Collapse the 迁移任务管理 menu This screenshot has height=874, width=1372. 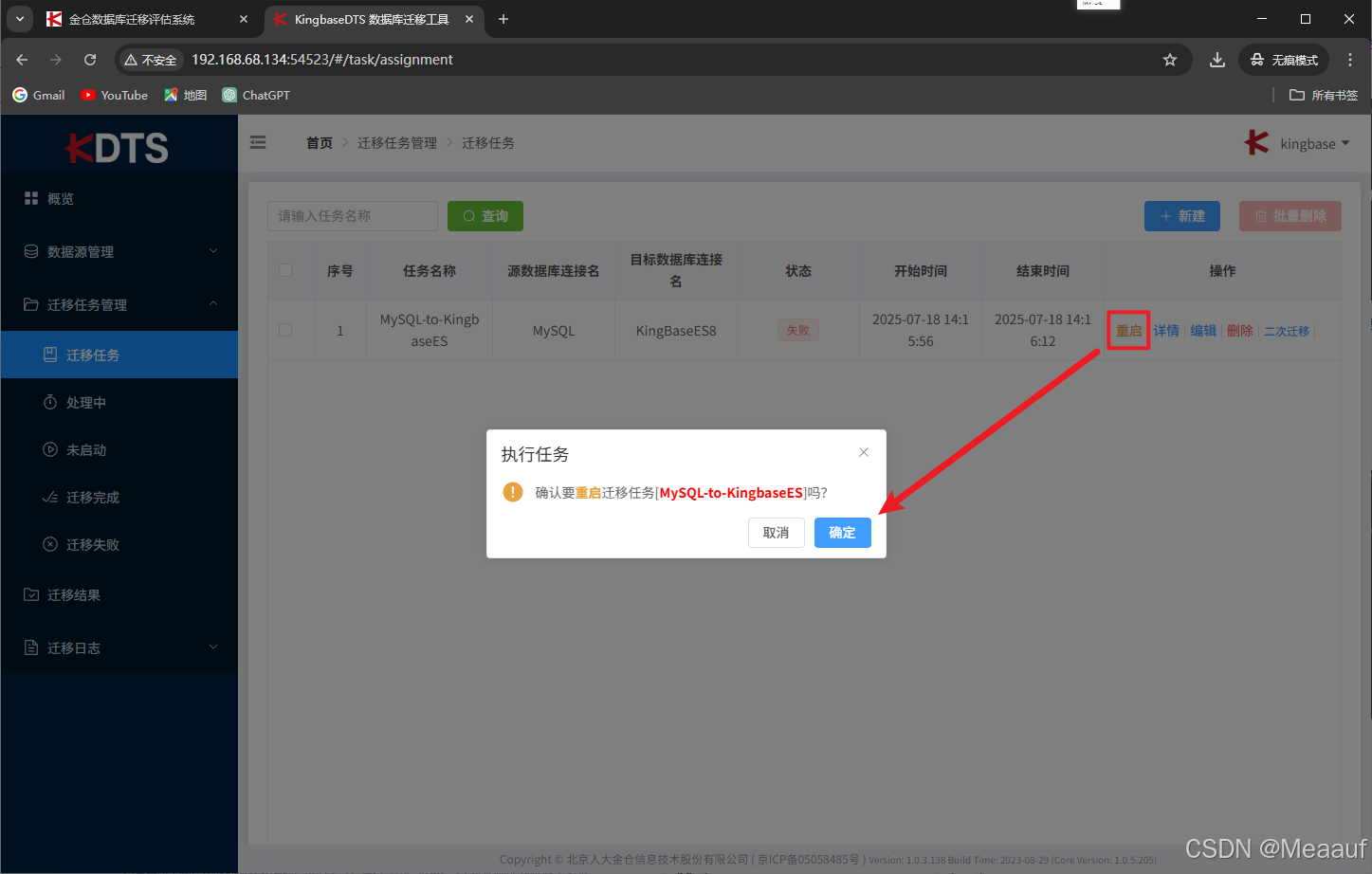click(x=119, y=304)
